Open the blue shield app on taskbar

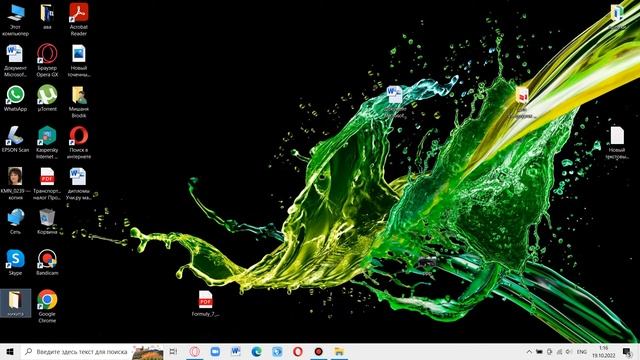(277, 351)
